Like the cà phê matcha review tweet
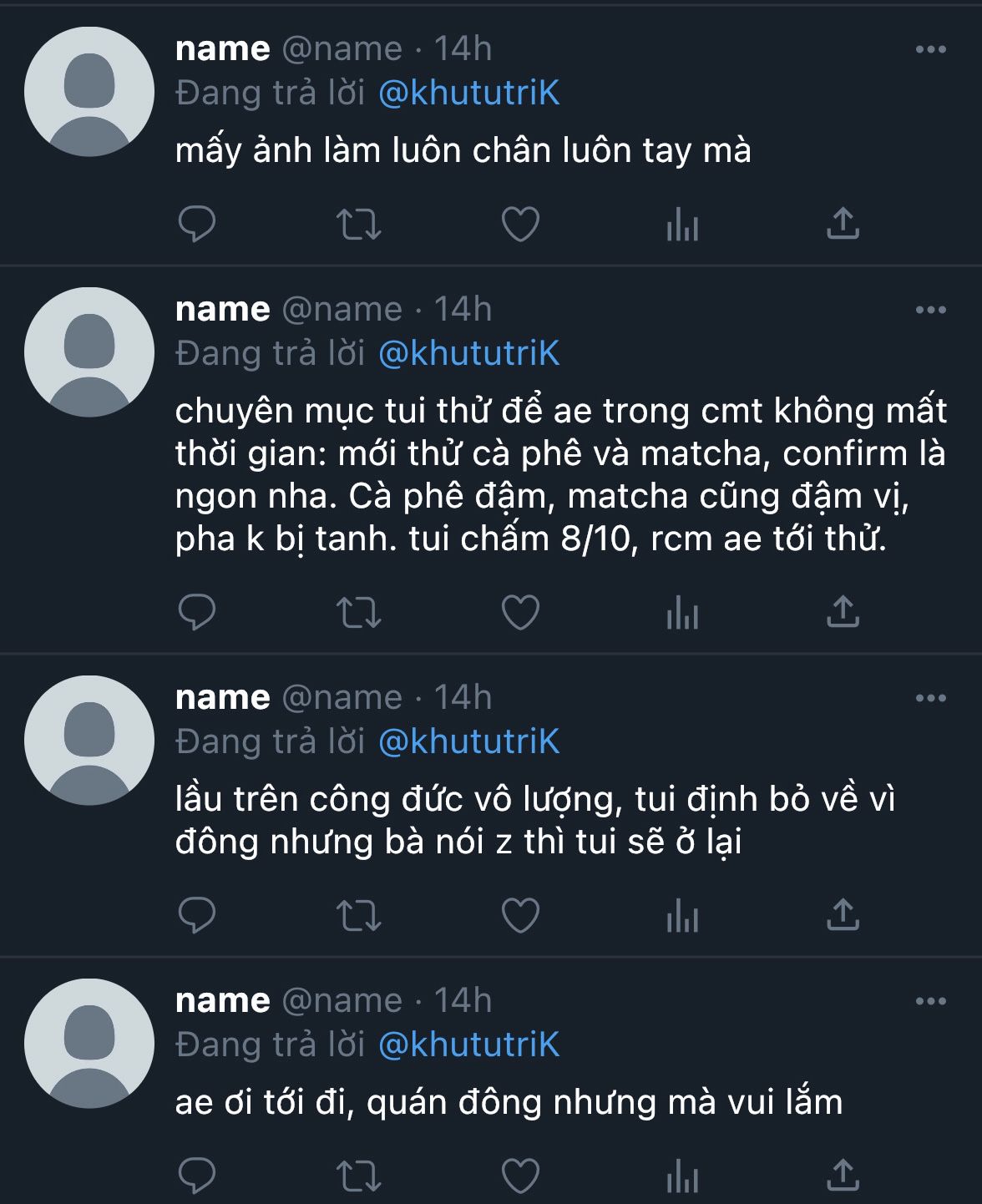 click(x=519, y=612)
